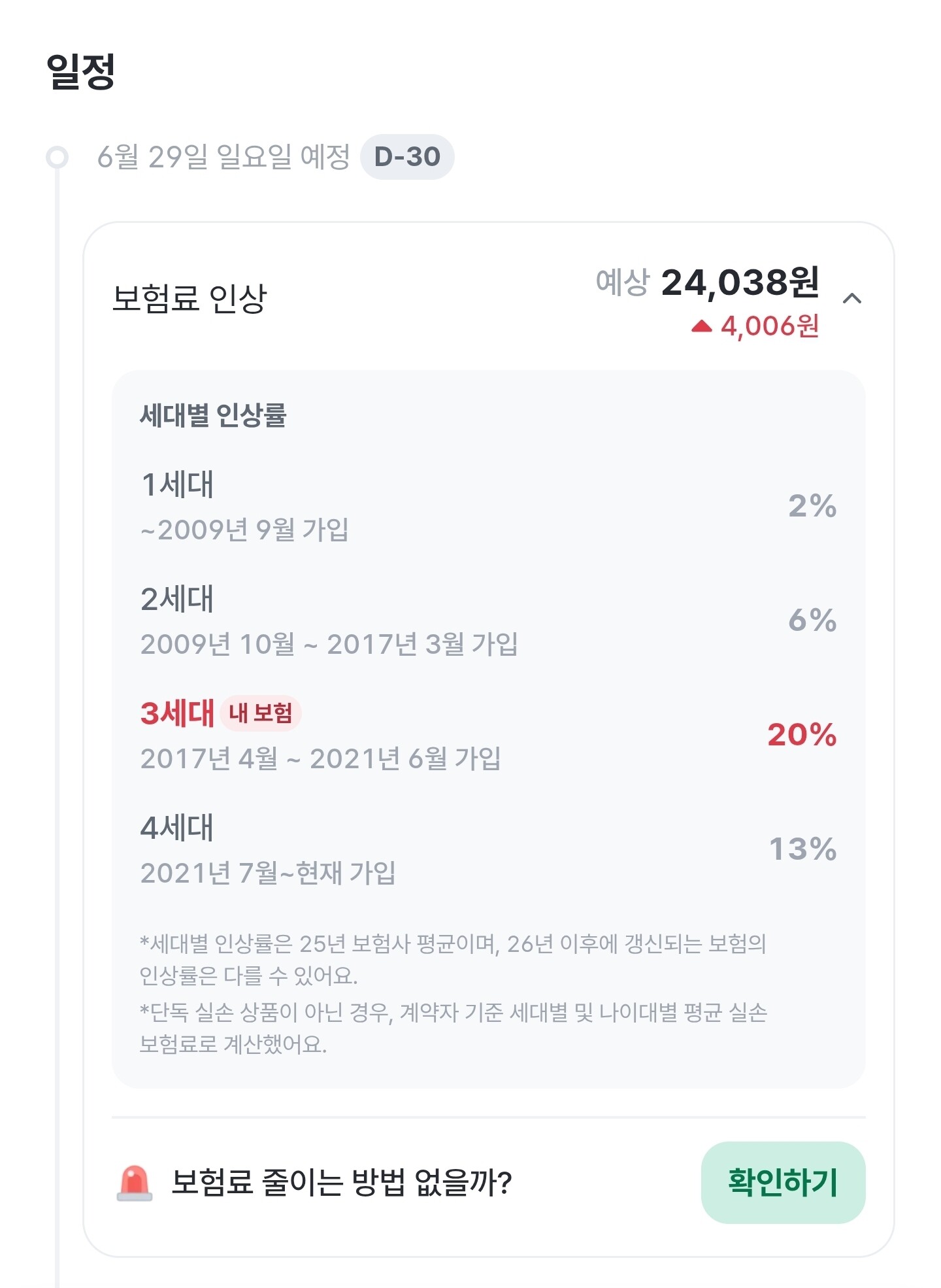Viewport: 941px width, 1288px height.
Task: Click the red siren icon
Action: [135, 1183]
